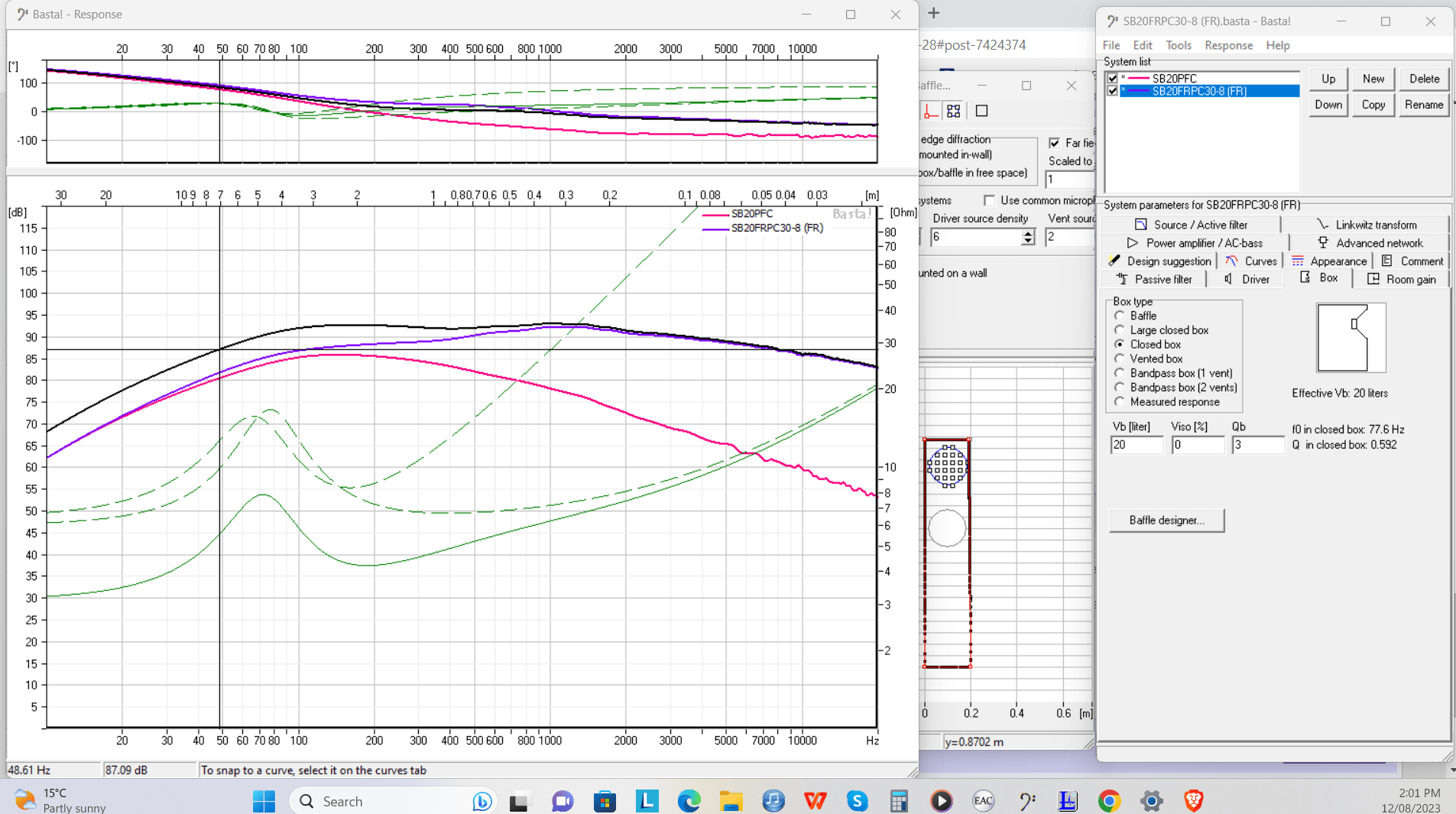Select the Closed box radio button
Image resolution: width=1456 pixels, height=814 pixels.
pyautogui.click(x=1120, y=345)
